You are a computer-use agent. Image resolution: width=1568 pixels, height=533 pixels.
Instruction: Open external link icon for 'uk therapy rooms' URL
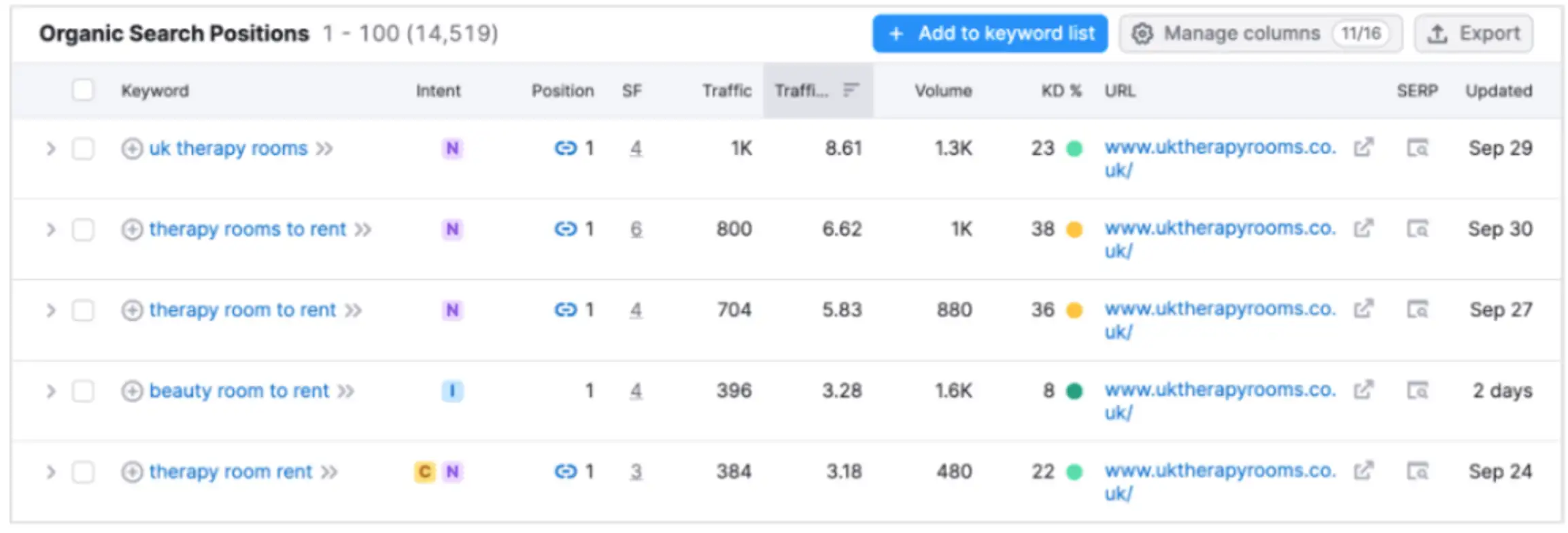click(1363, 148)
